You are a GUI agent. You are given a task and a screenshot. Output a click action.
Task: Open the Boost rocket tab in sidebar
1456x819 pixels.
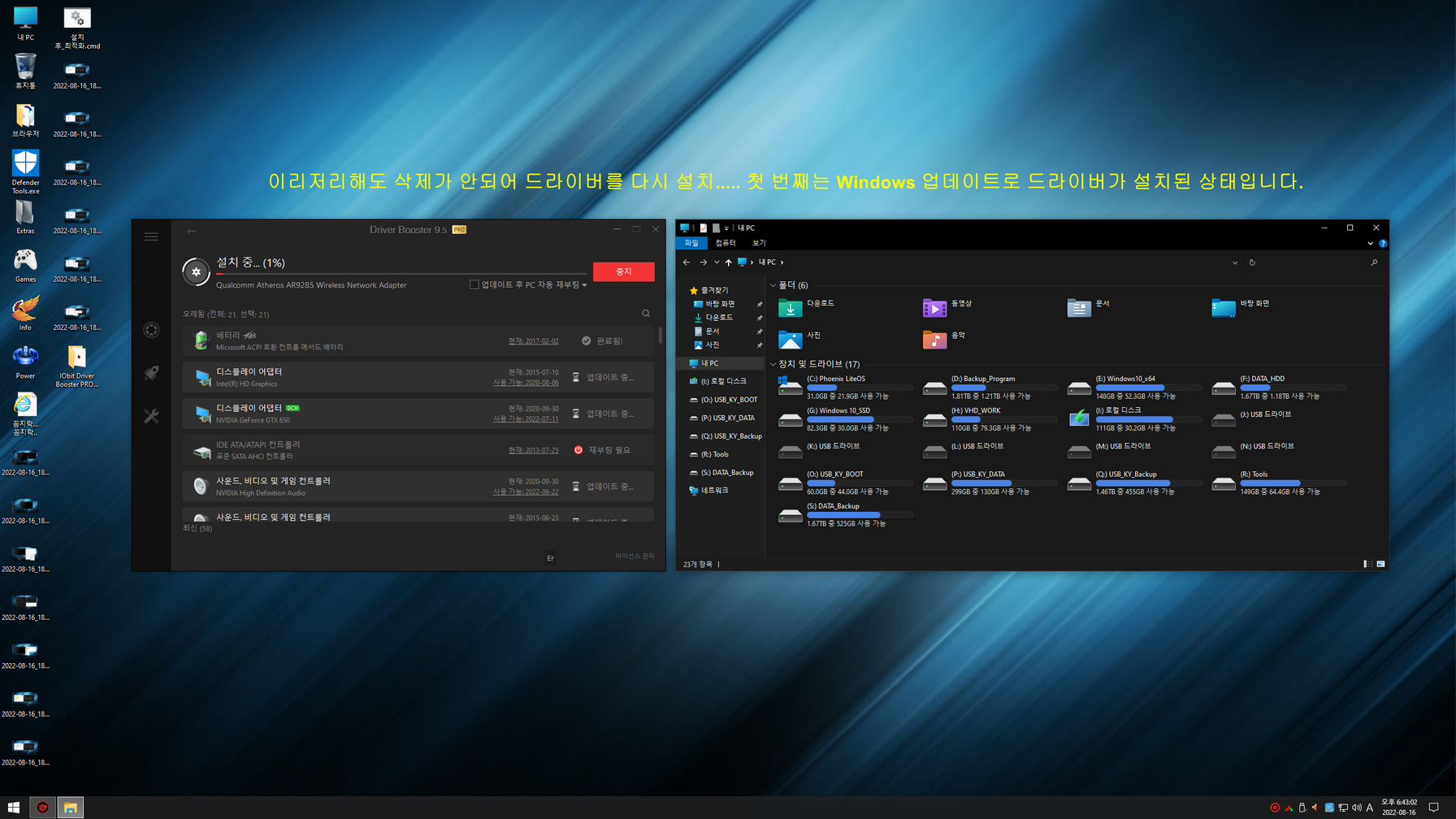(x=151, y=373)
